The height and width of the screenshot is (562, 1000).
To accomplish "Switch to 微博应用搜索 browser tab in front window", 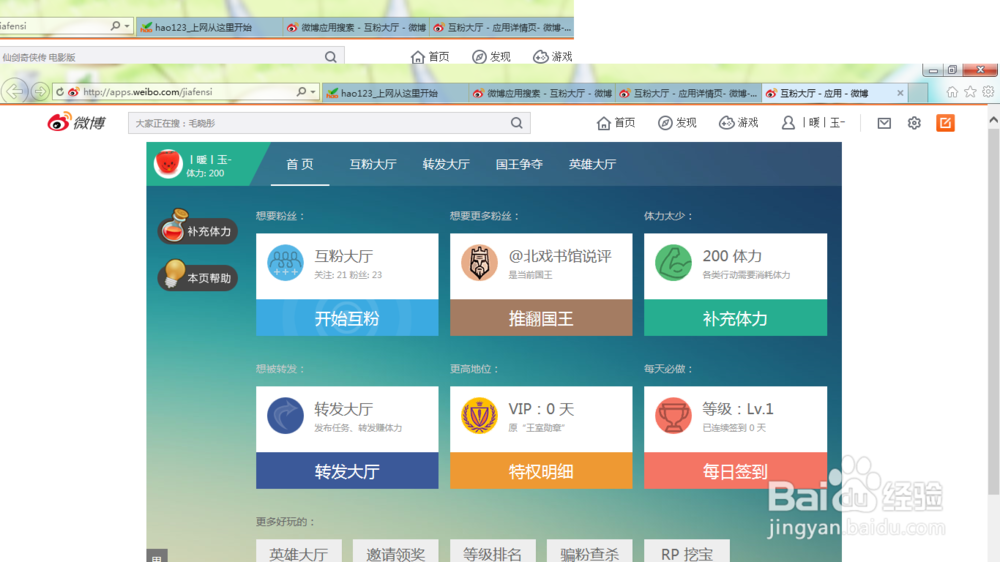I will click(543, 93).
